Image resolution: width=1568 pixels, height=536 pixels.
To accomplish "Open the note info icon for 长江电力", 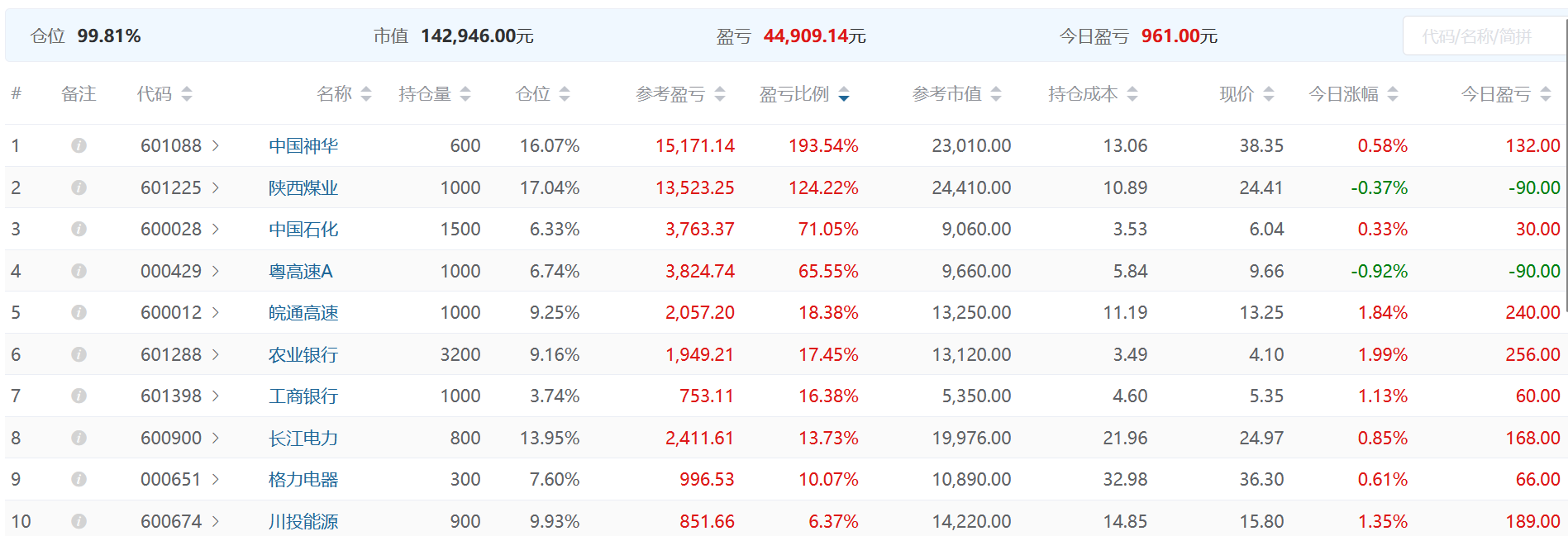I will [x=79, y=438].
